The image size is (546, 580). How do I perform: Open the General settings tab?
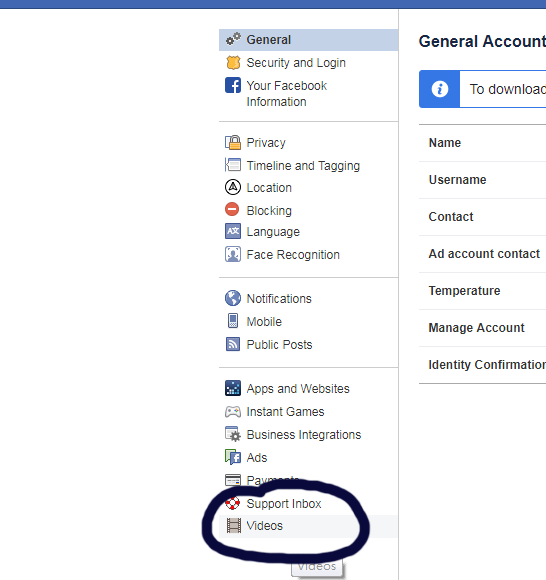(x=309, y=40)
